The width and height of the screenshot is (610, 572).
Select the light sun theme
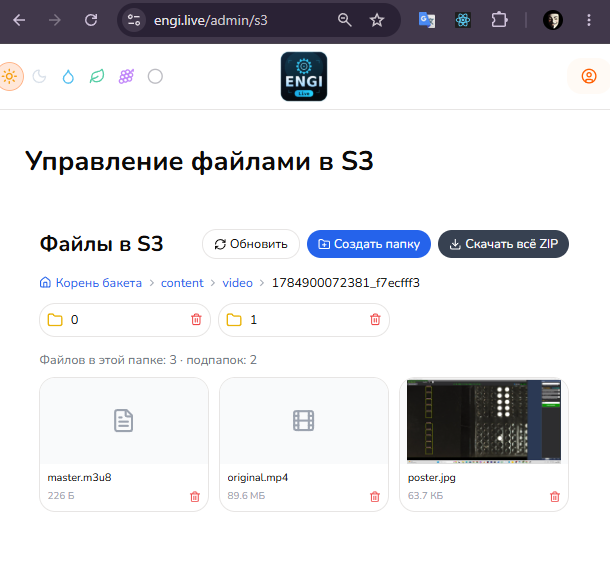9,76
